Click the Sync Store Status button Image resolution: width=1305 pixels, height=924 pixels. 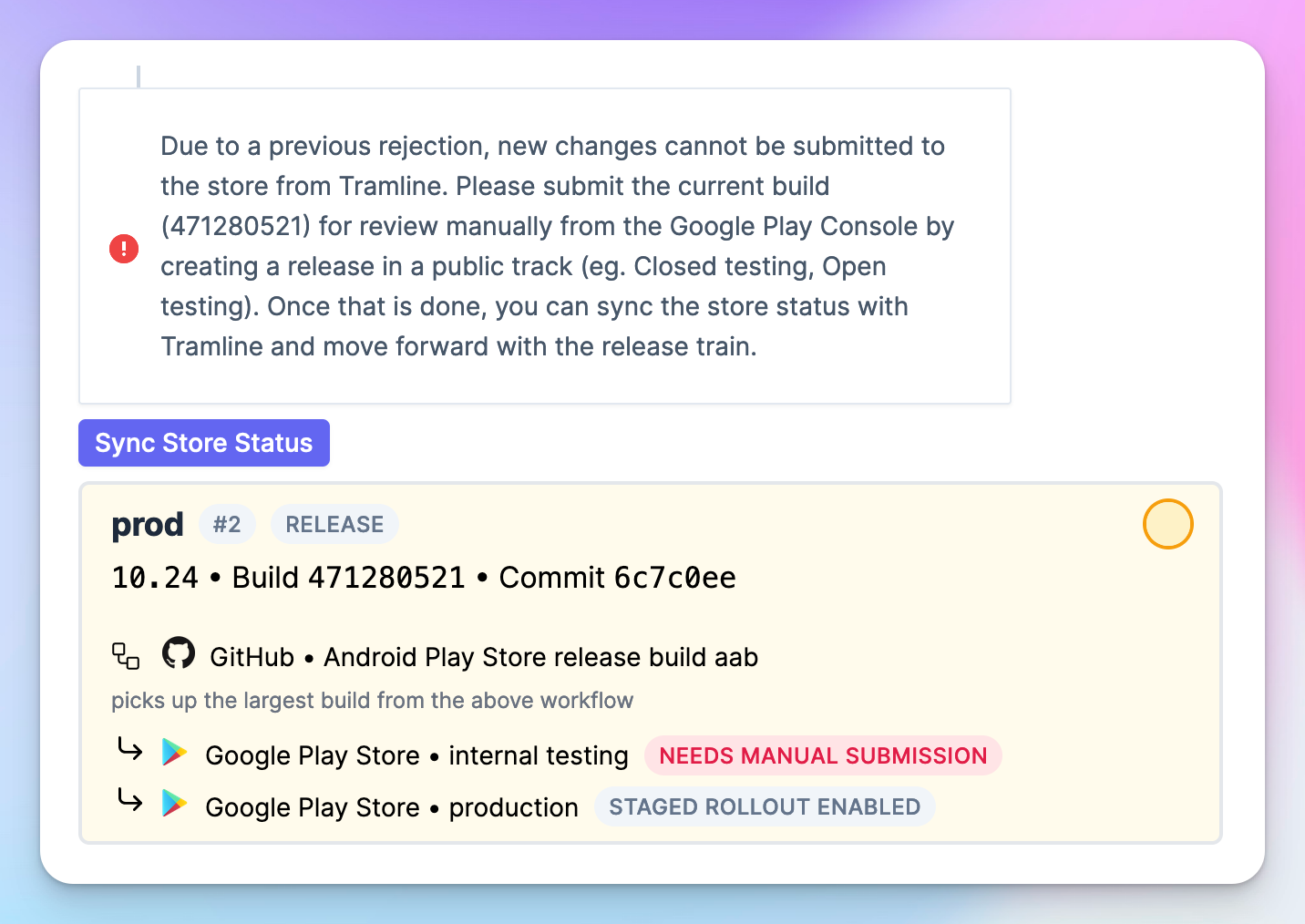click(204, 443)
